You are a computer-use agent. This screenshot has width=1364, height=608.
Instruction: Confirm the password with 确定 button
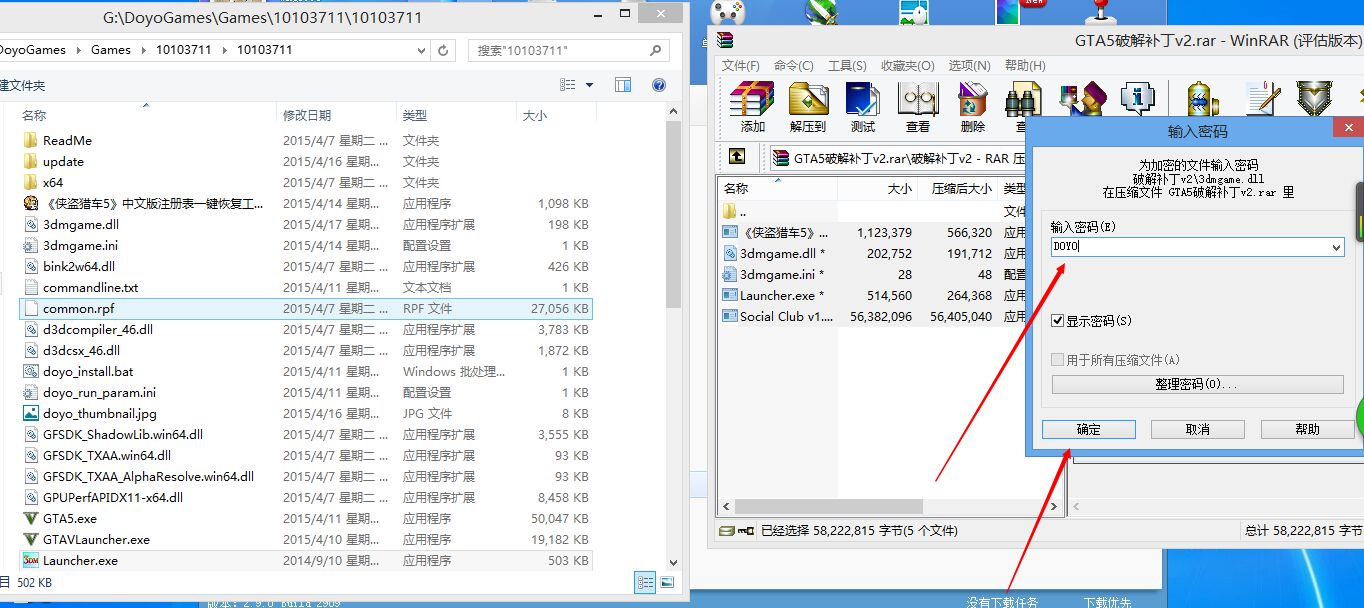pos(1088,429)
